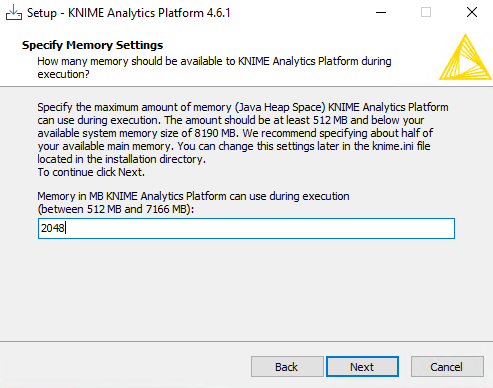Go back with the Back button
This screenshot has width=493, height=388.
tap(287, 367)
